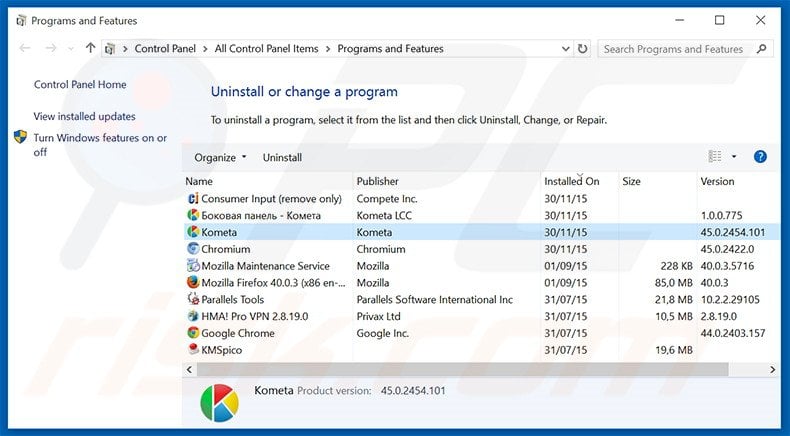Click the HMA! Pro VPN icon
The image size is (790, 436).
pyautogui.click(x=193, y=316)
